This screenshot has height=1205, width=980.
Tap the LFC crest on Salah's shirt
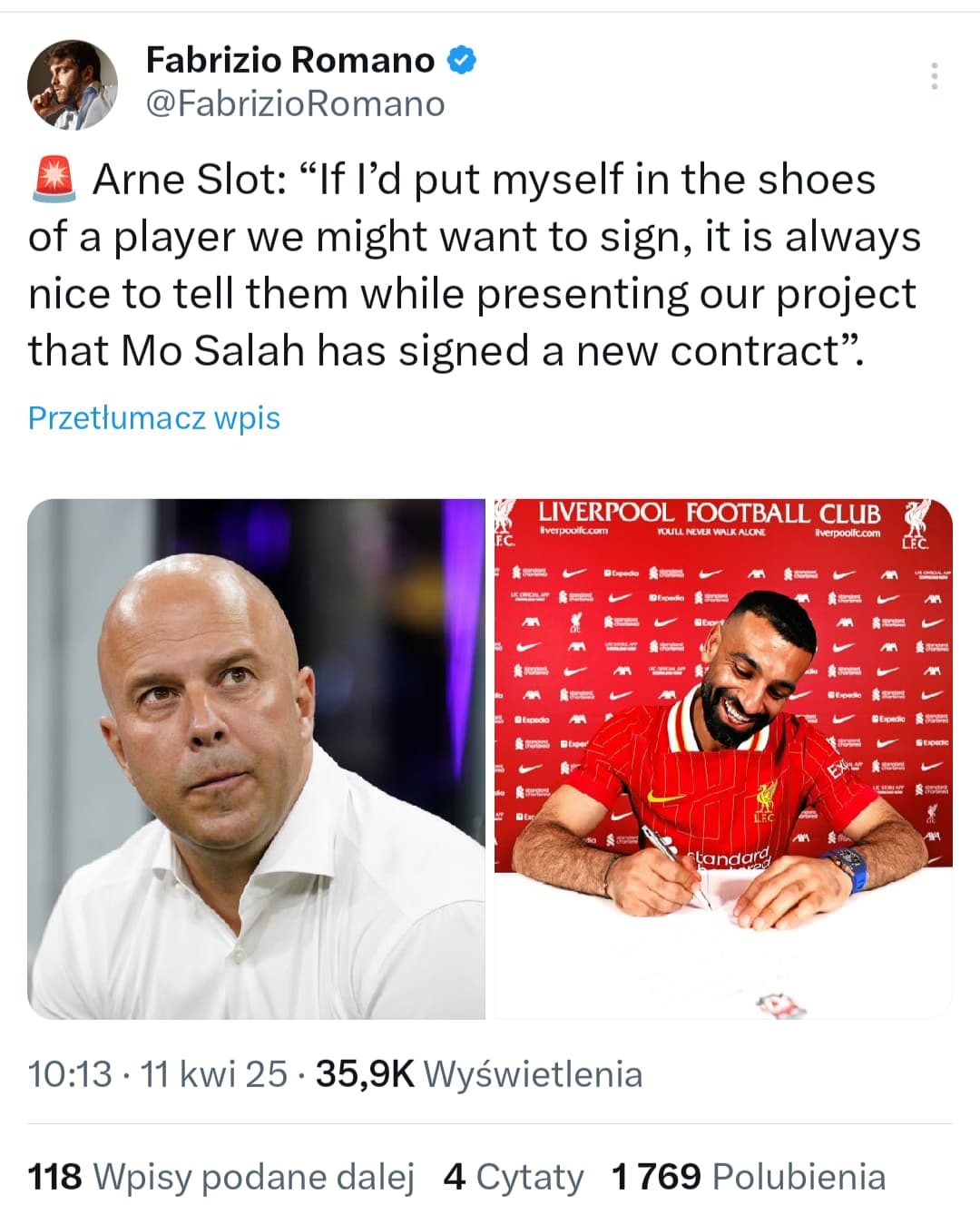[x=764, y=803]
